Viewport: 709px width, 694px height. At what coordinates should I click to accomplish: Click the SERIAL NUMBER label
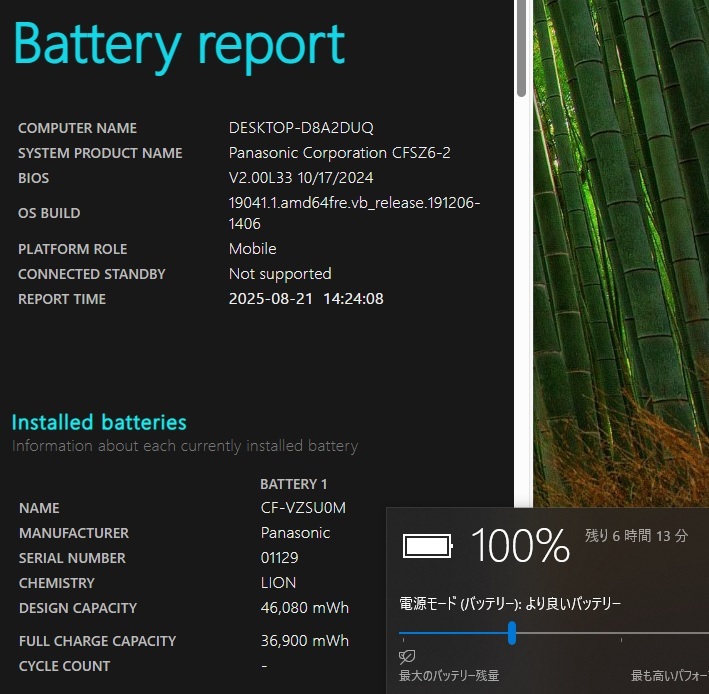pos(72,558)
